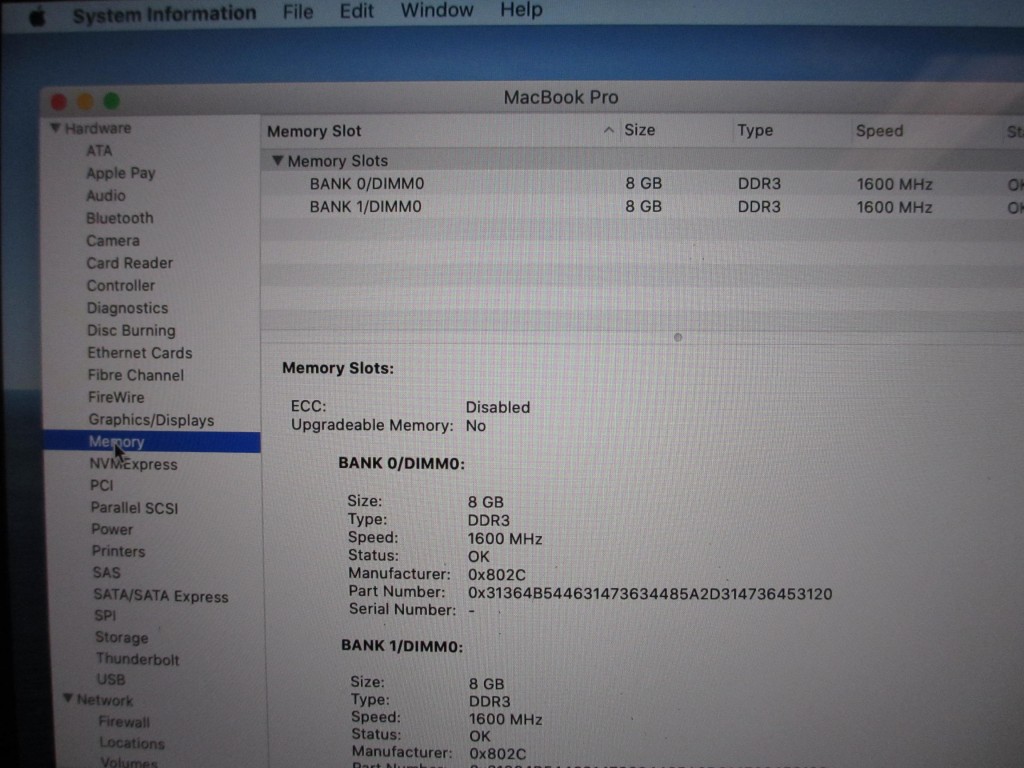Screen dimensions: 1024x768
Task: Select Audio in the sidebar
Action: (106, 195)
